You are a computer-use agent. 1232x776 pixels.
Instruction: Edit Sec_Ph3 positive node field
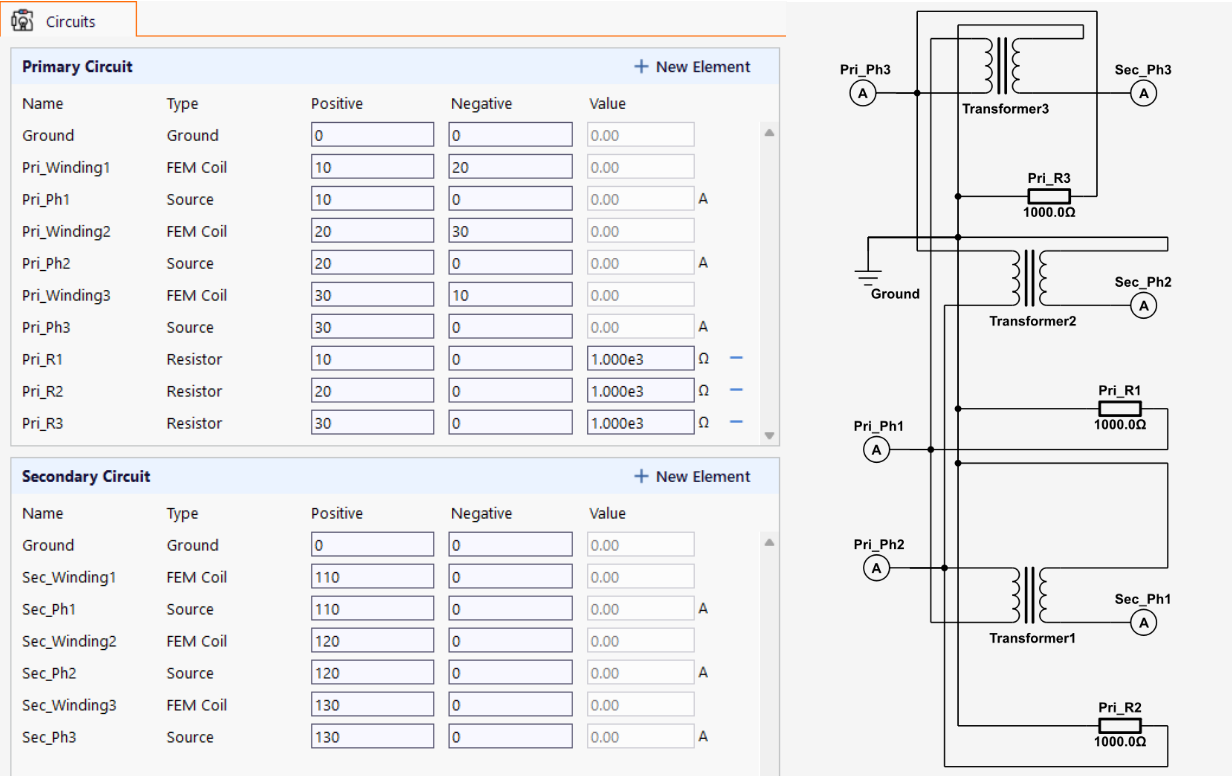[373, 737]
